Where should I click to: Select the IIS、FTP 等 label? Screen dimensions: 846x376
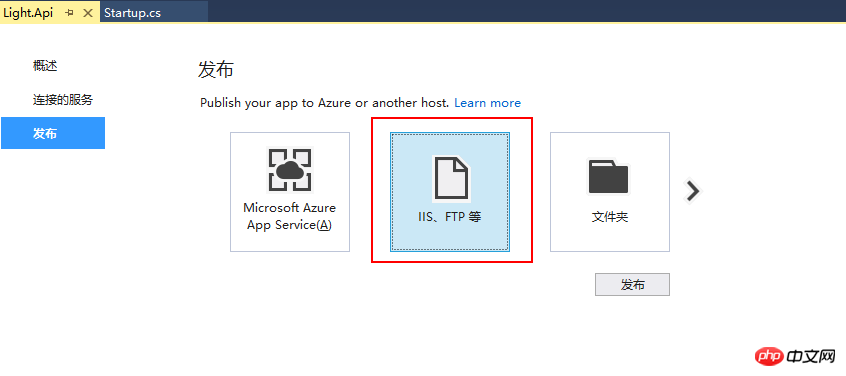tap(450, 217)
